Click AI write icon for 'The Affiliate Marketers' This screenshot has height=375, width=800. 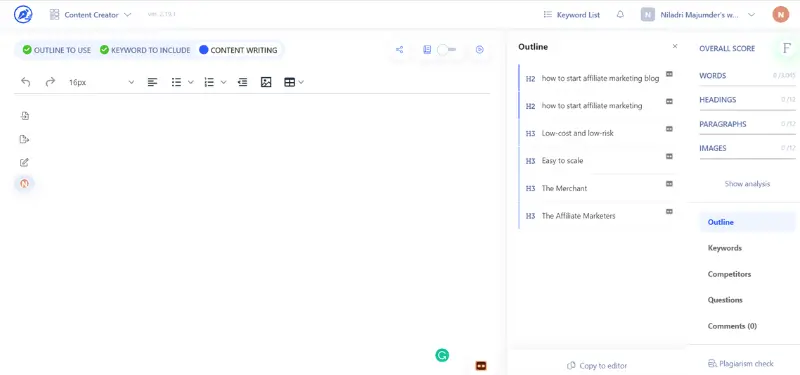(x=669, y=211)
